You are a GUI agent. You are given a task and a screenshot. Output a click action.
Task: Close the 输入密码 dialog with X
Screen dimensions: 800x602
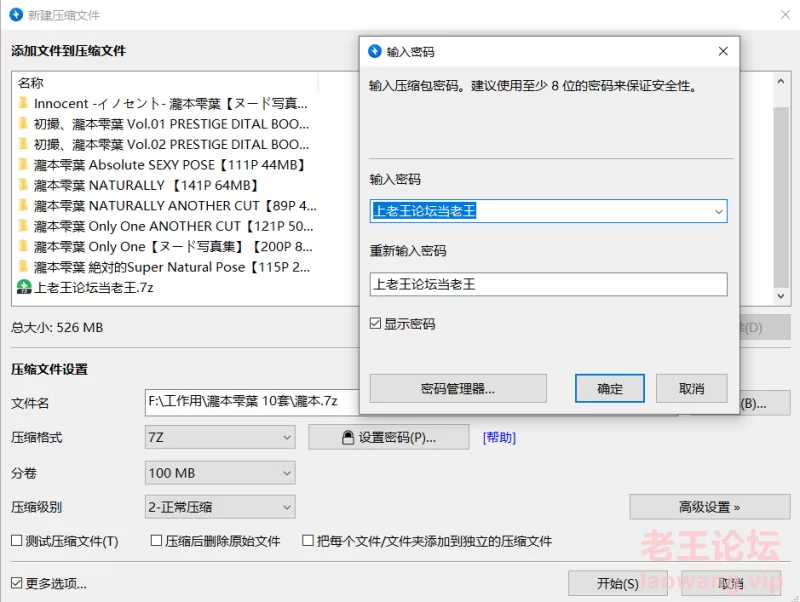click(723, 51)
